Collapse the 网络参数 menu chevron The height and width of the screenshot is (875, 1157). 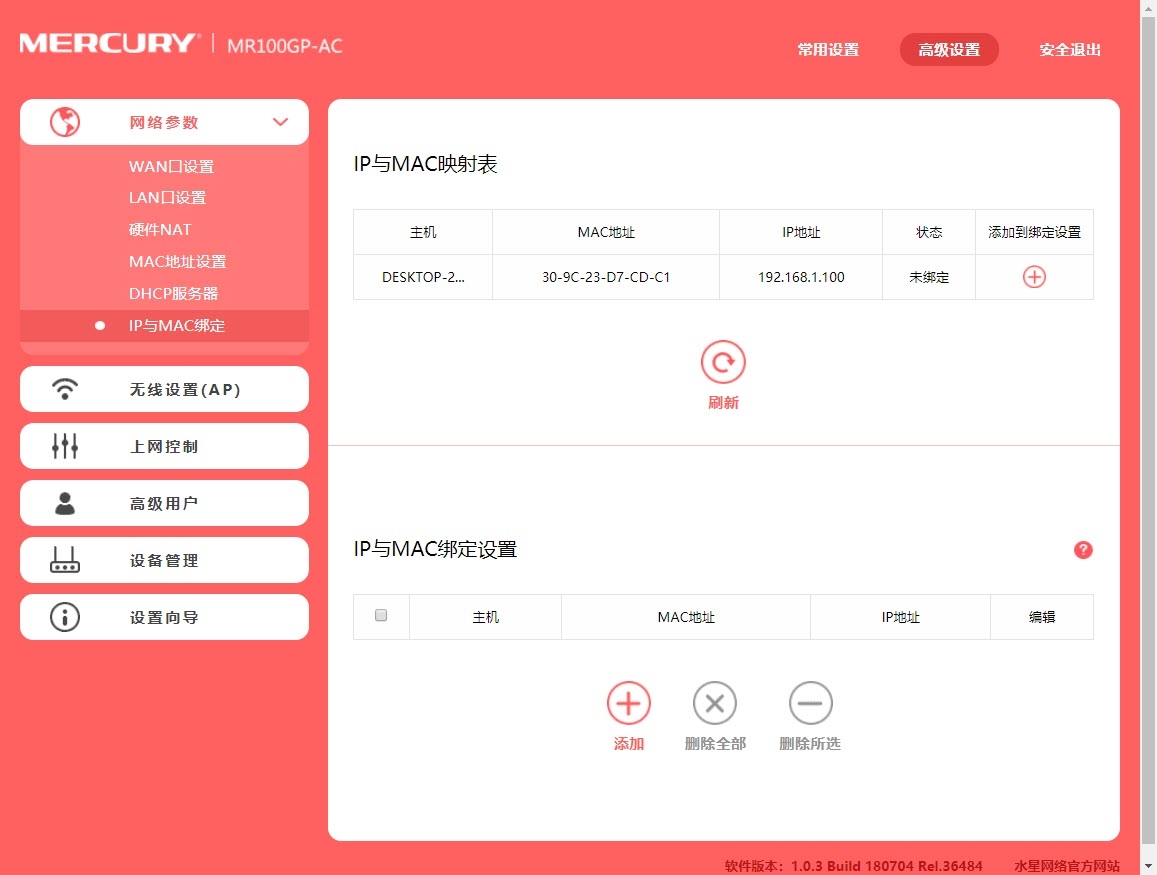point(280,122)
